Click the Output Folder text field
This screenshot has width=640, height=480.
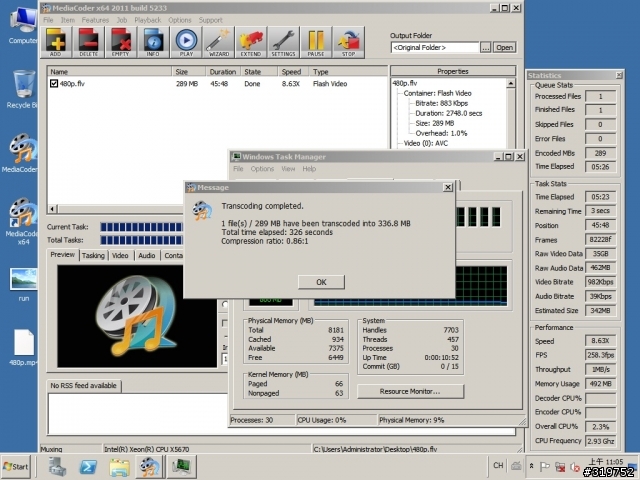click(x=434, y=47)
